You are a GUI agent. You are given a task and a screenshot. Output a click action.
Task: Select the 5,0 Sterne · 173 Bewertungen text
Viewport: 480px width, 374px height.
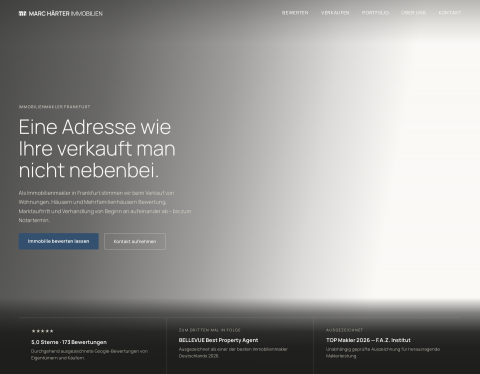pos(69,342)
